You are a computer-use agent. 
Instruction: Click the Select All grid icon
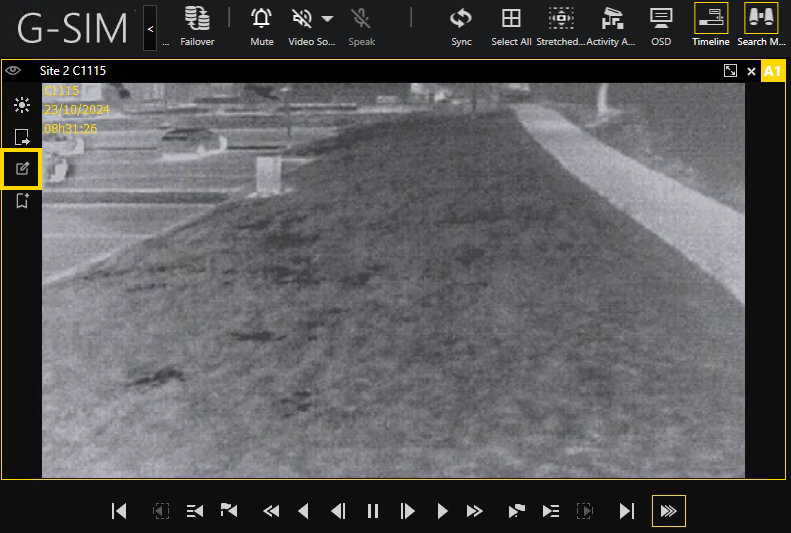511,19
